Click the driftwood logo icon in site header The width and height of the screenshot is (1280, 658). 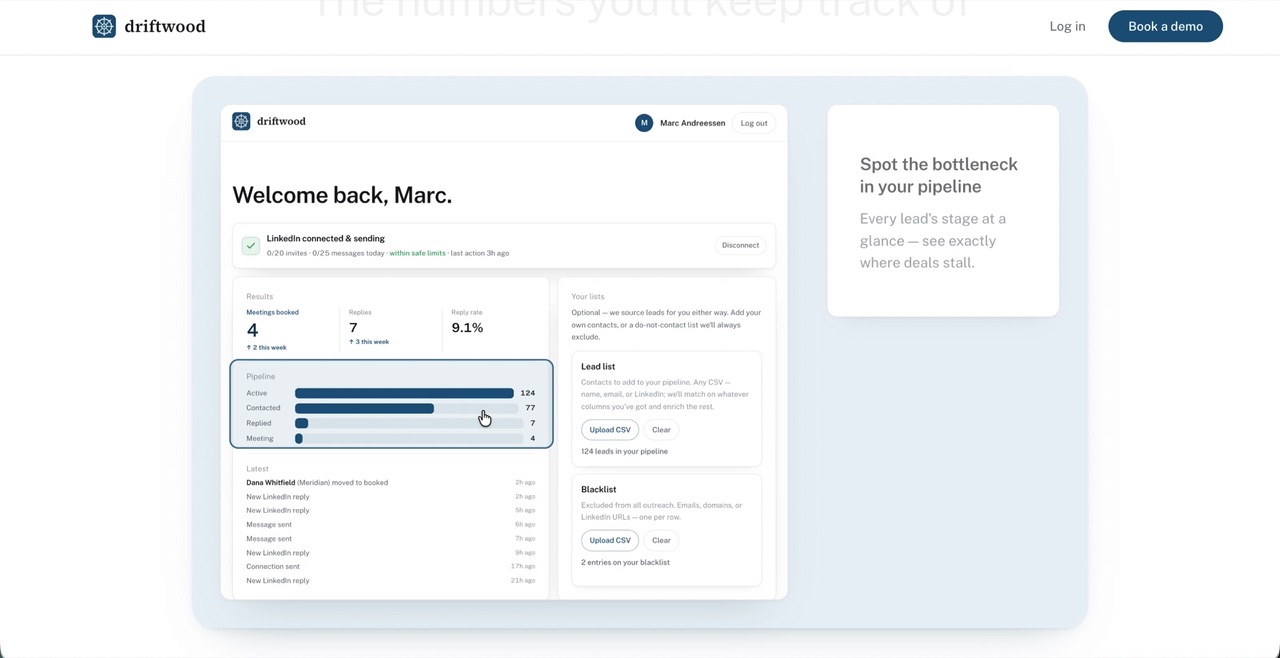pyautogui.click(x=104, y=26)
